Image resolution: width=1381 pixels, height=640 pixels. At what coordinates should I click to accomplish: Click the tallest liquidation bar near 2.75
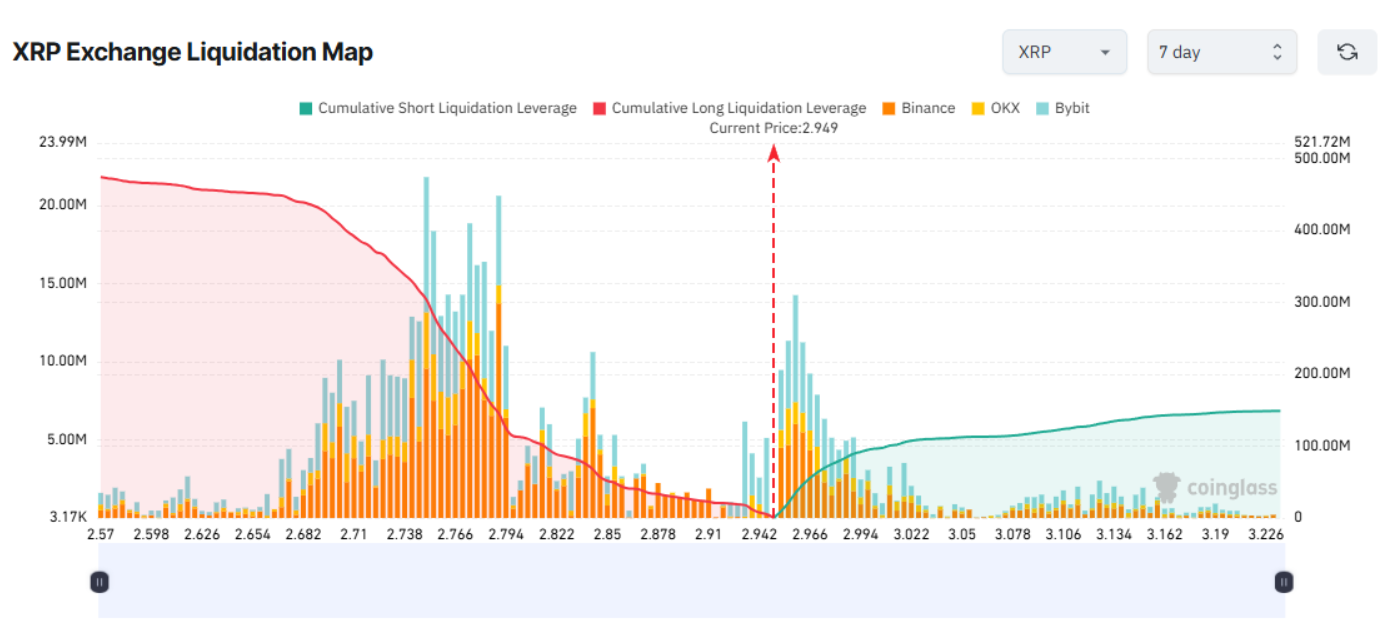point(426,350)
